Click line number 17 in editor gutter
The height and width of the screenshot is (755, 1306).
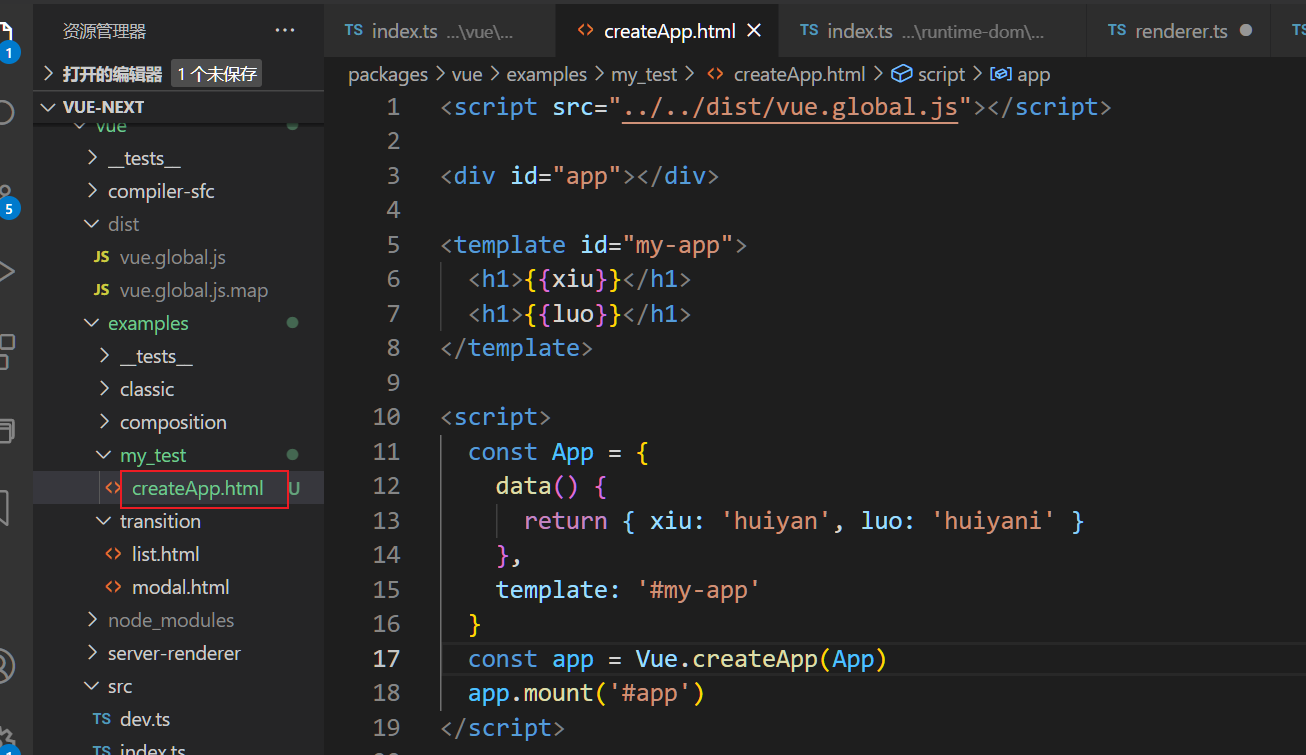[386, 658]
